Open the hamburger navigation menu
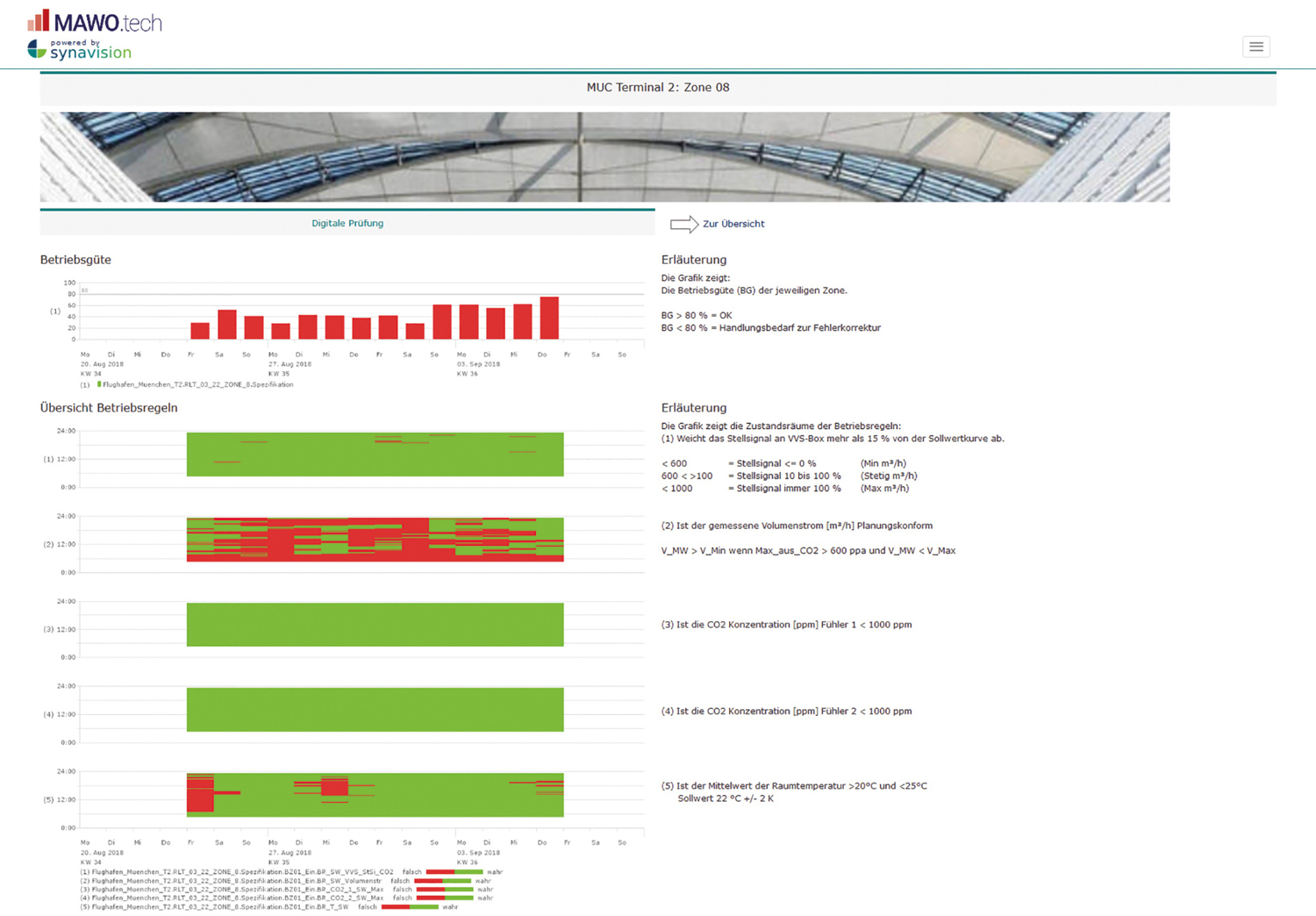The width and height of the screenshot is (1316, 916). pos(1255,47)
